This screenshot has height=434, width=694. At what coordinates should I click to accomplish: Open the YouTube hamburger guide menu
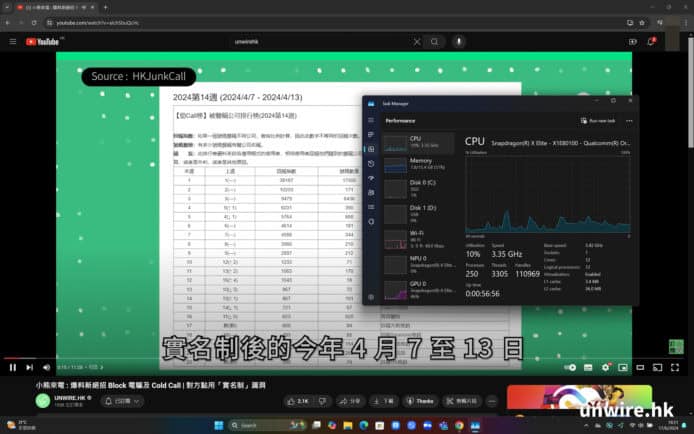[13, 42]
